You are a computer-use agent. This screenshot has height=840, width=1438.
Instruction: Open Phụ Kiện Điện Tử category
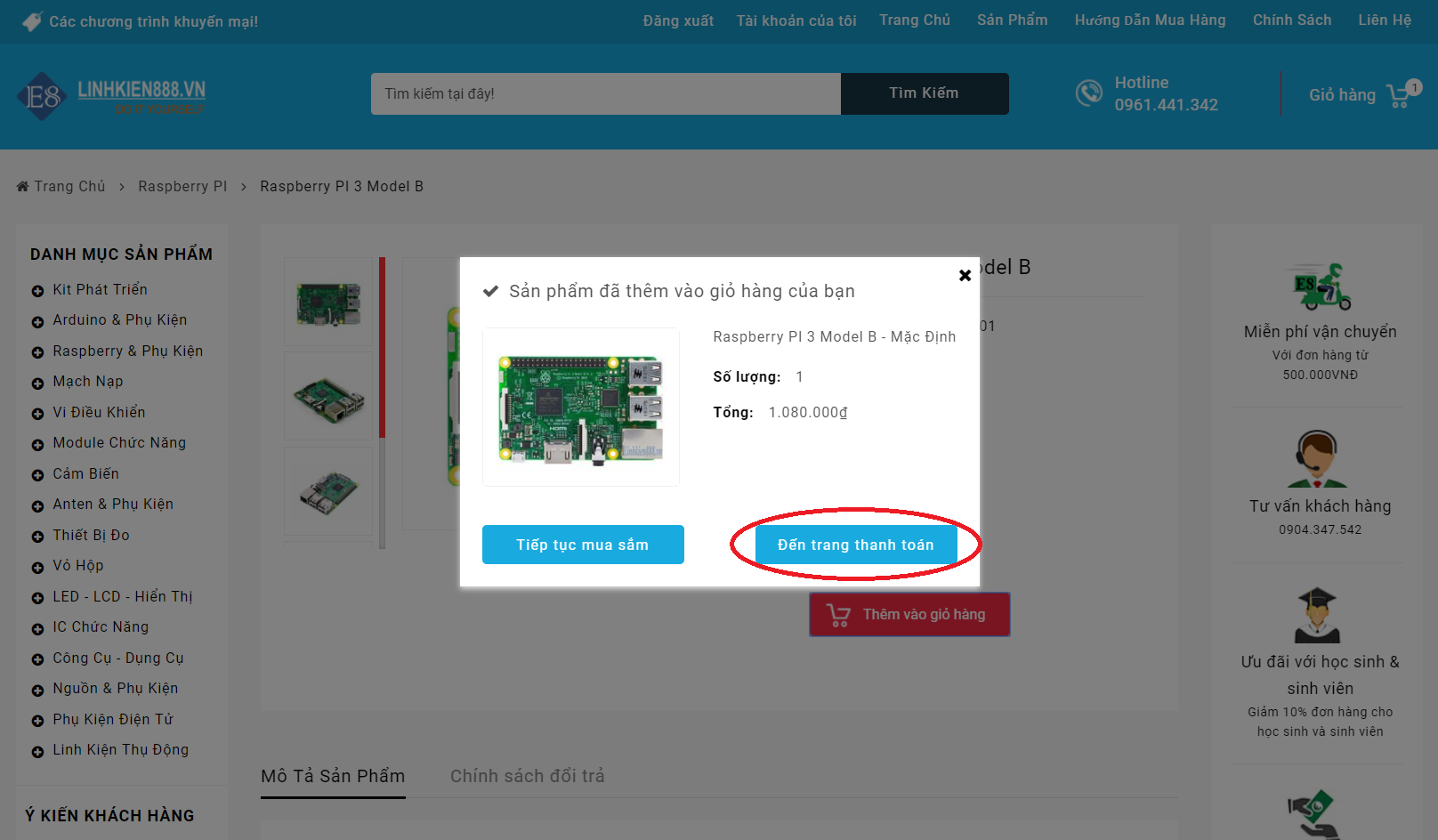pos(113,719)
